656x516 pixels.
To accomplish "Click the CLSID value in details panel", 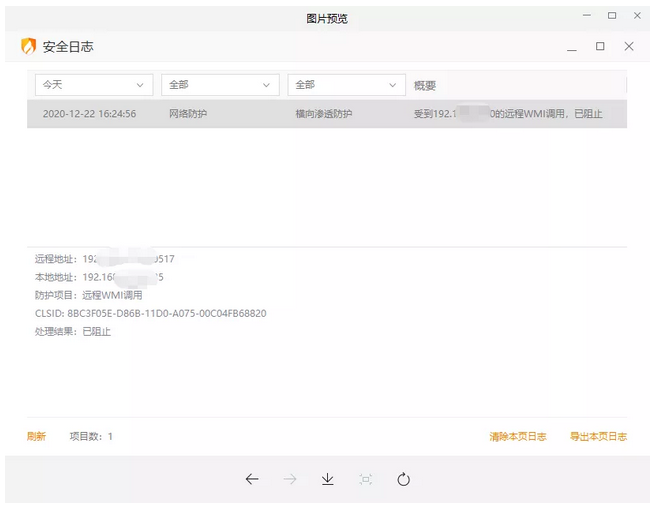I will (166, 313).
